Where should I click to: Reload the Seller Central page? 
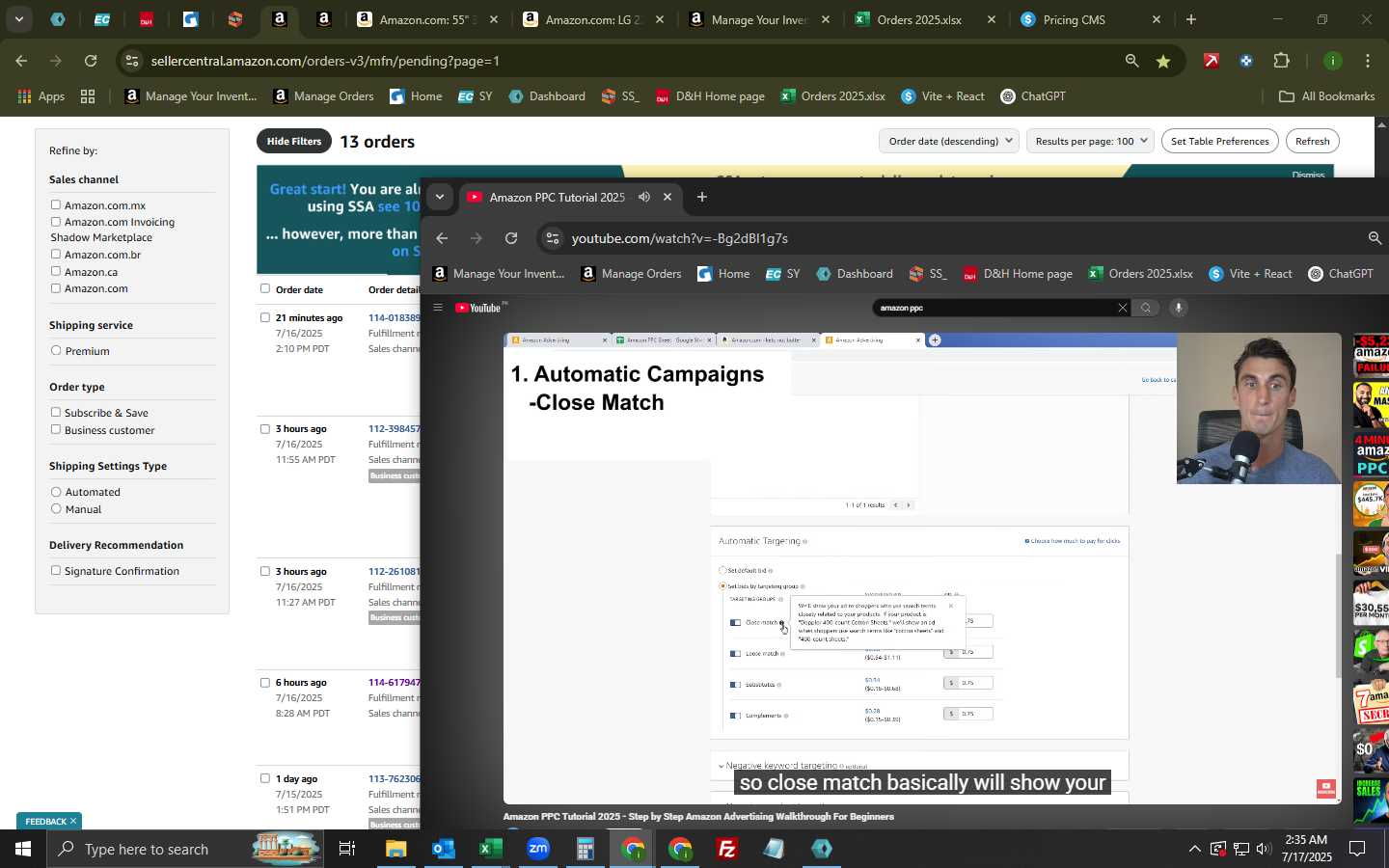coord(91,61)
